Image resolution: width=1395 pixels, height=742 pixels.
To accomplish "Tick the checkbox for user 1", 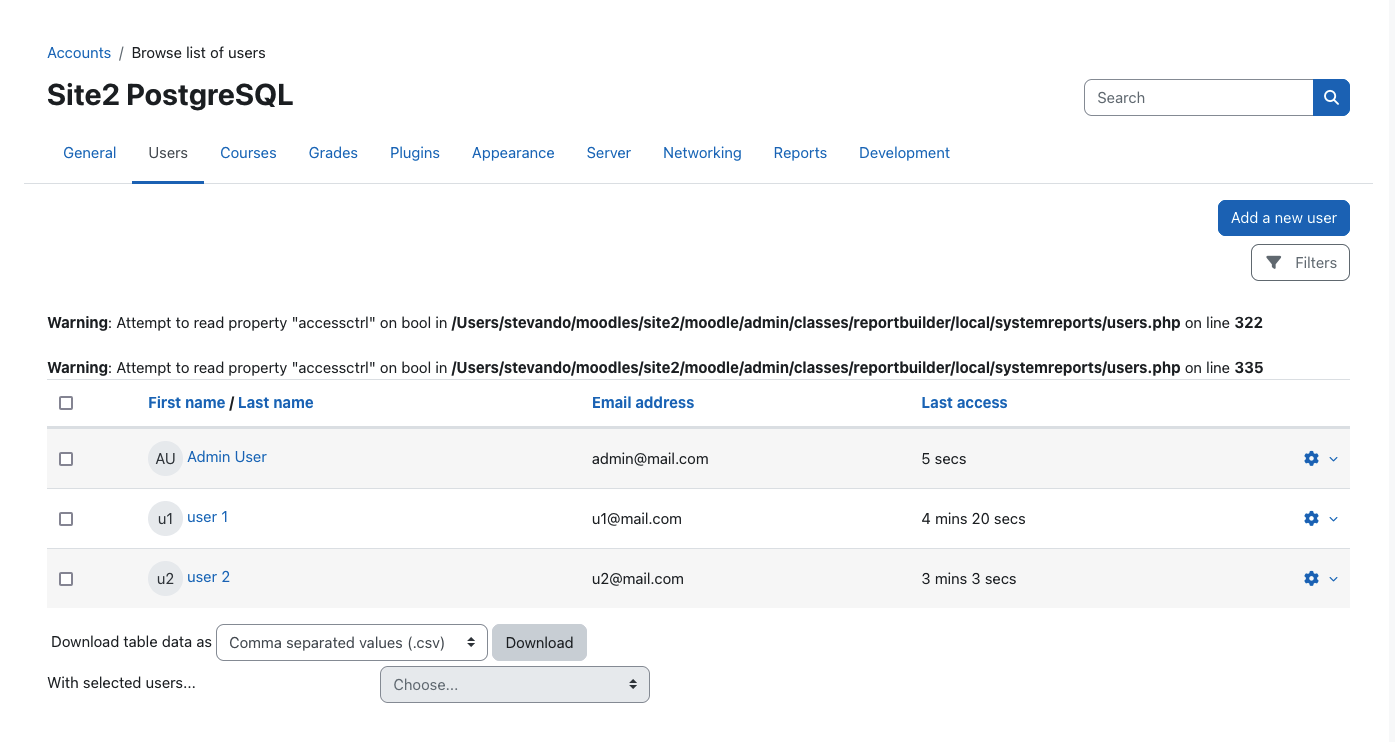I will [66, 519].
